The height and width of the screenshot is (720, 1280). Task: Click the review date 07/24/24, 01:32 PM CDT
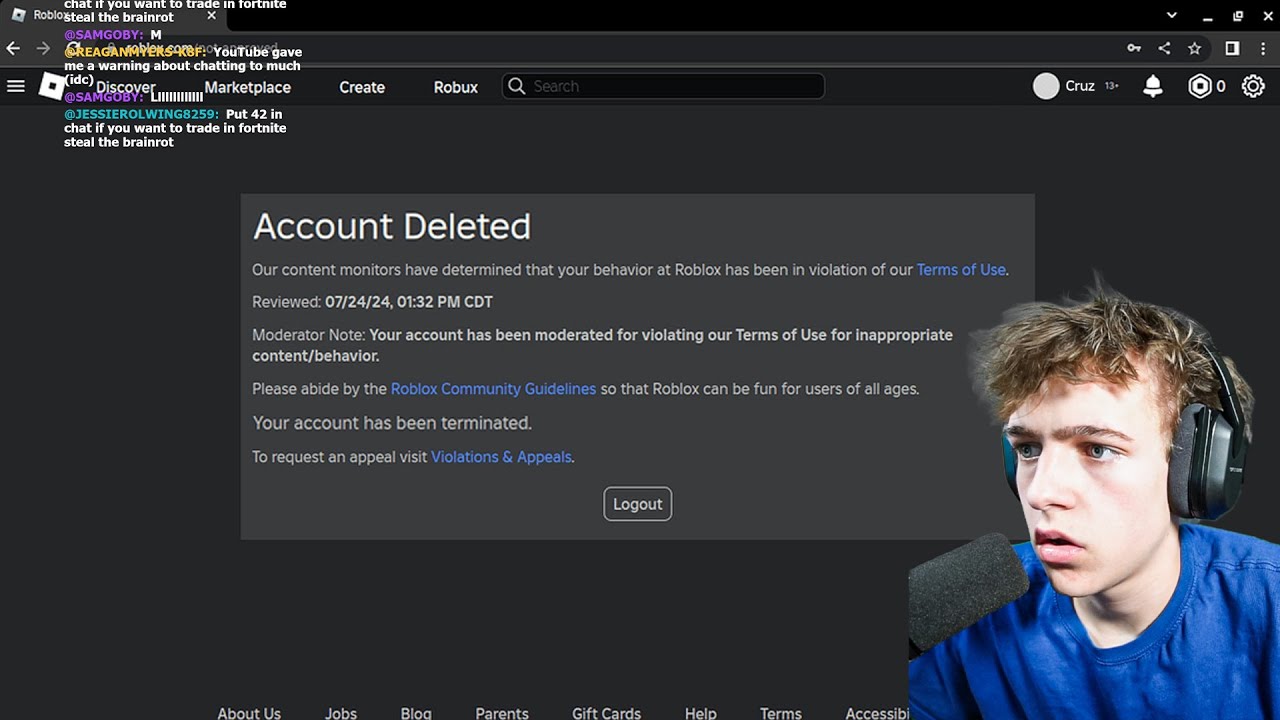pos(409,302)
